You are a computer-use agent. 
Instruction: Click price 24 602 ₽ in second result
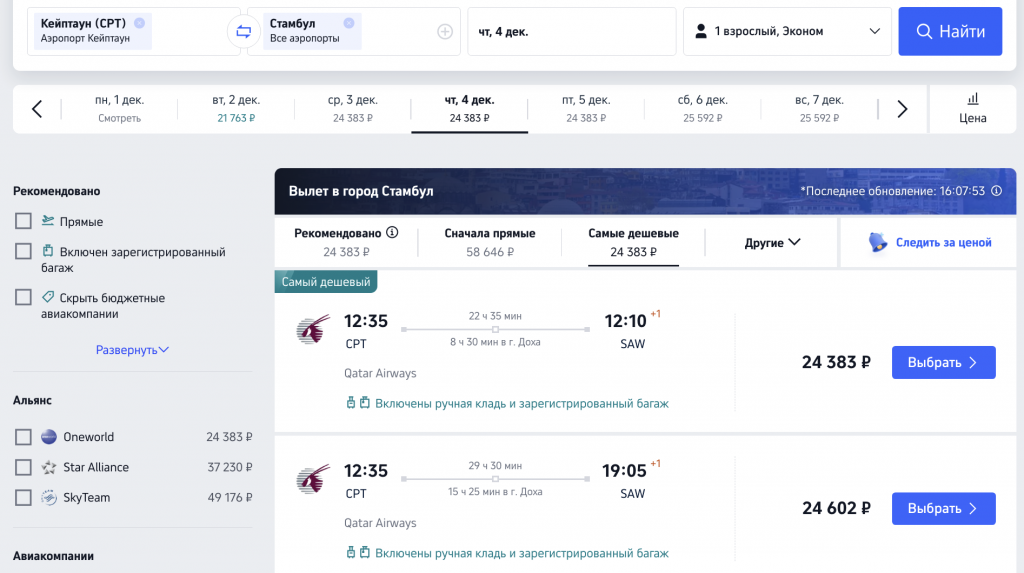point(836,508)
